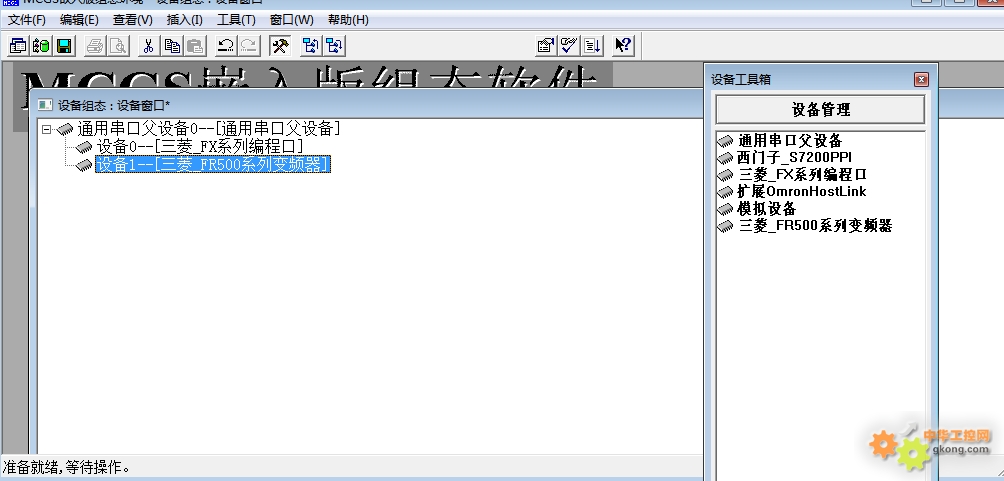This screenshot has height=481, width=1004.
Task: Select 三菱_FX系列编程口 in the toolbox list
Action: pos(802,174)
